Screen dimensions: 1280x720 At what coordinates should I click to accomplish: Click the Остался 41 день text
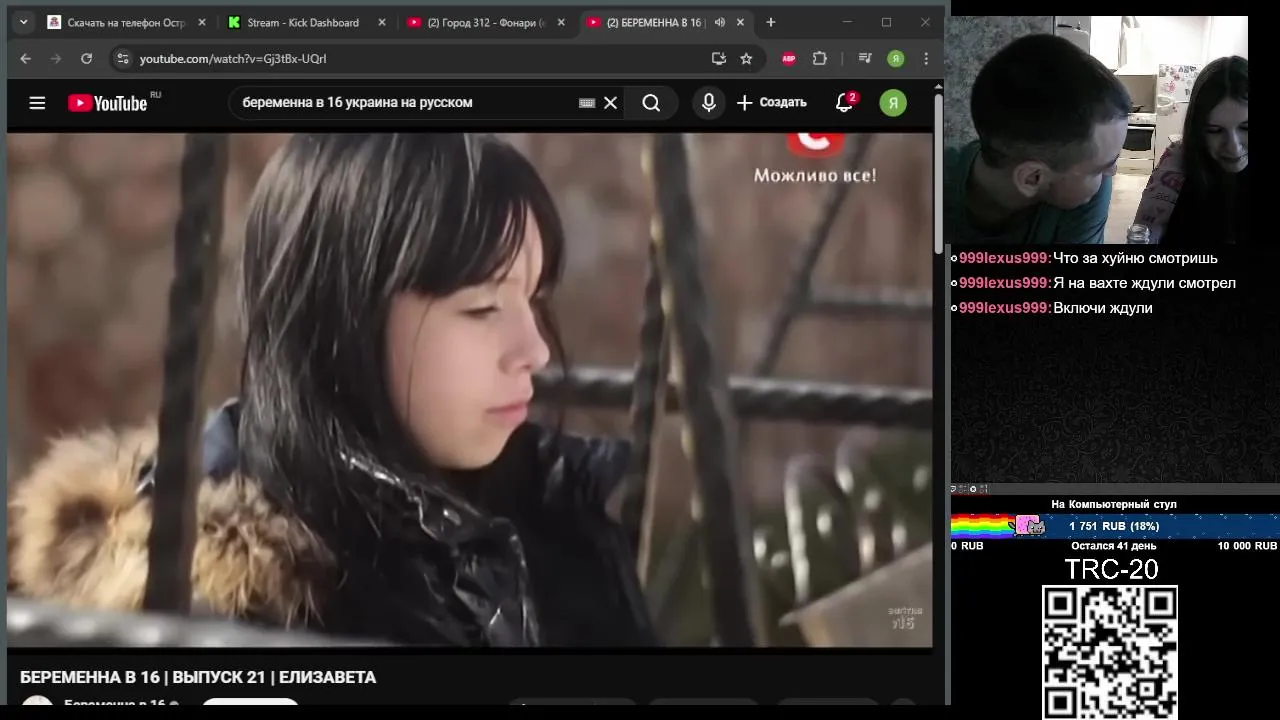1114,546
